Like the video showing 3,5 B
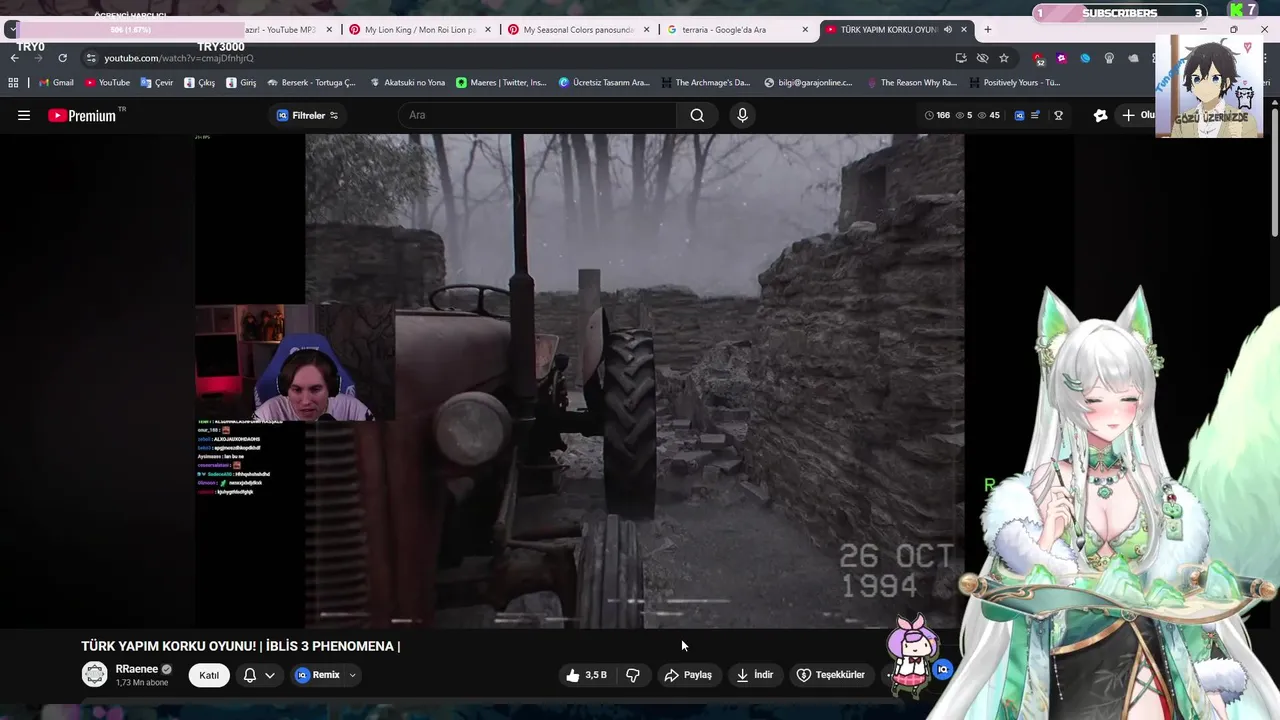This screenshot has width=1280, height=720. (x=587, y=675)
